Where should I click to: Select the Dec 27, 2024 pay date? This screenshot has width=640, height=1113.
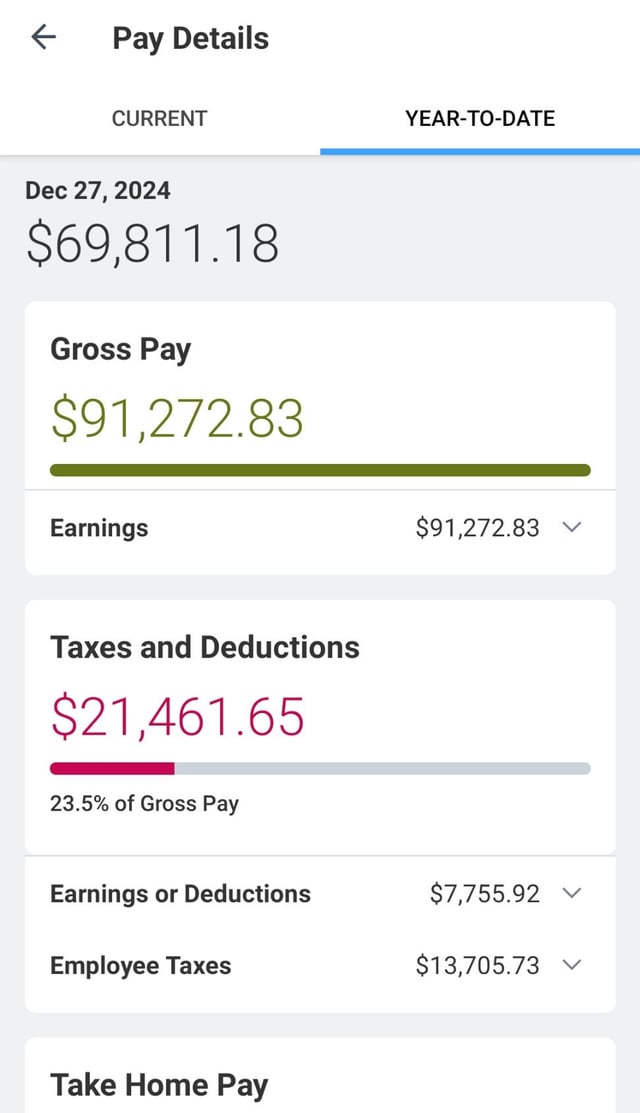click(x=97, y=190)
